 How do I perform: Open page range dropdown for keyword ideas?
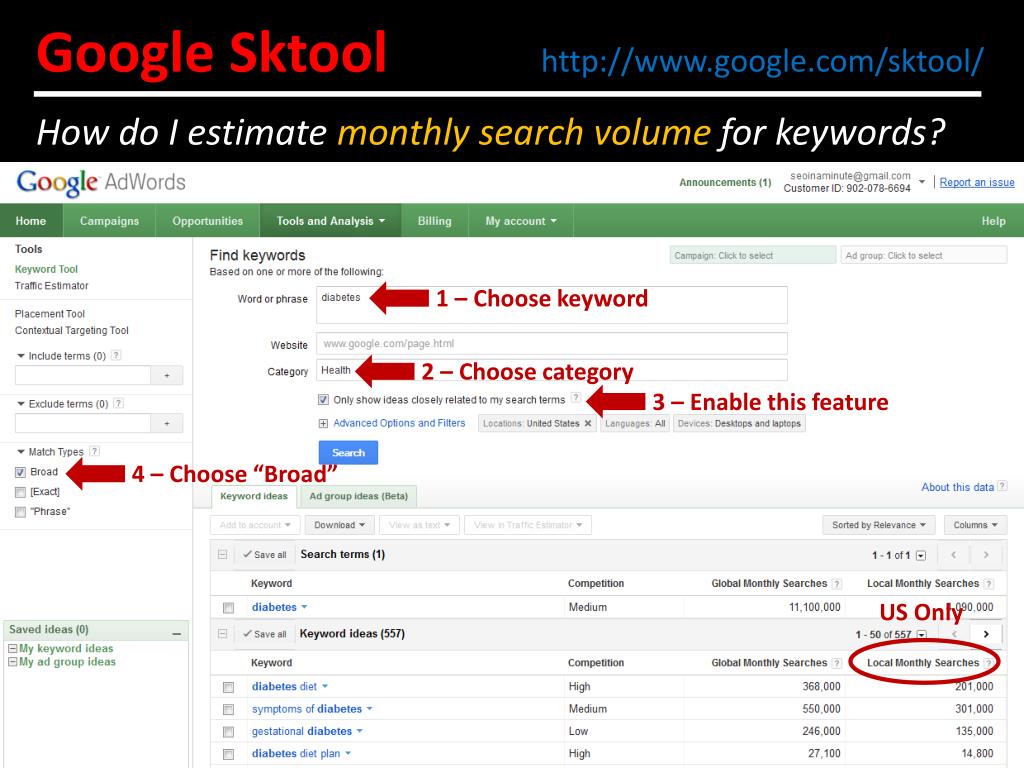click(921, 634)
